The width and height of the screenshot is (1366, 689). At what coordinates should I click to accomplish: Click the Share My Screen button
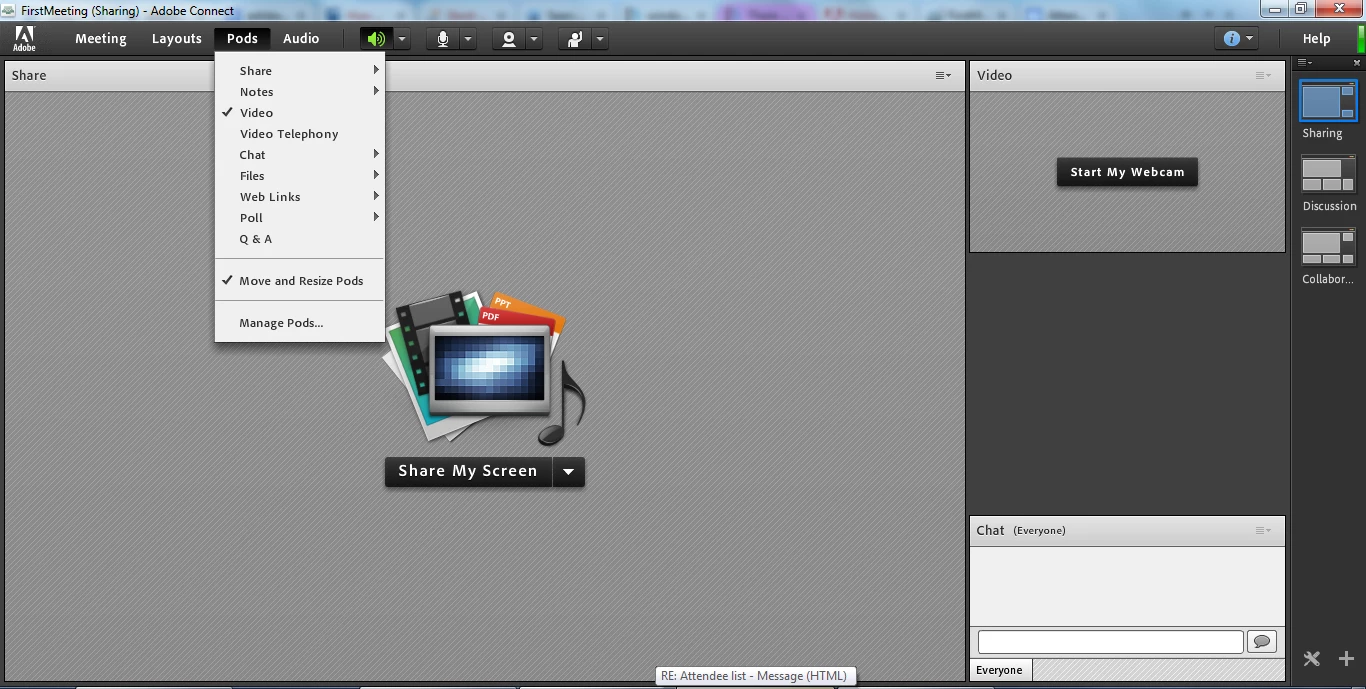468,472
